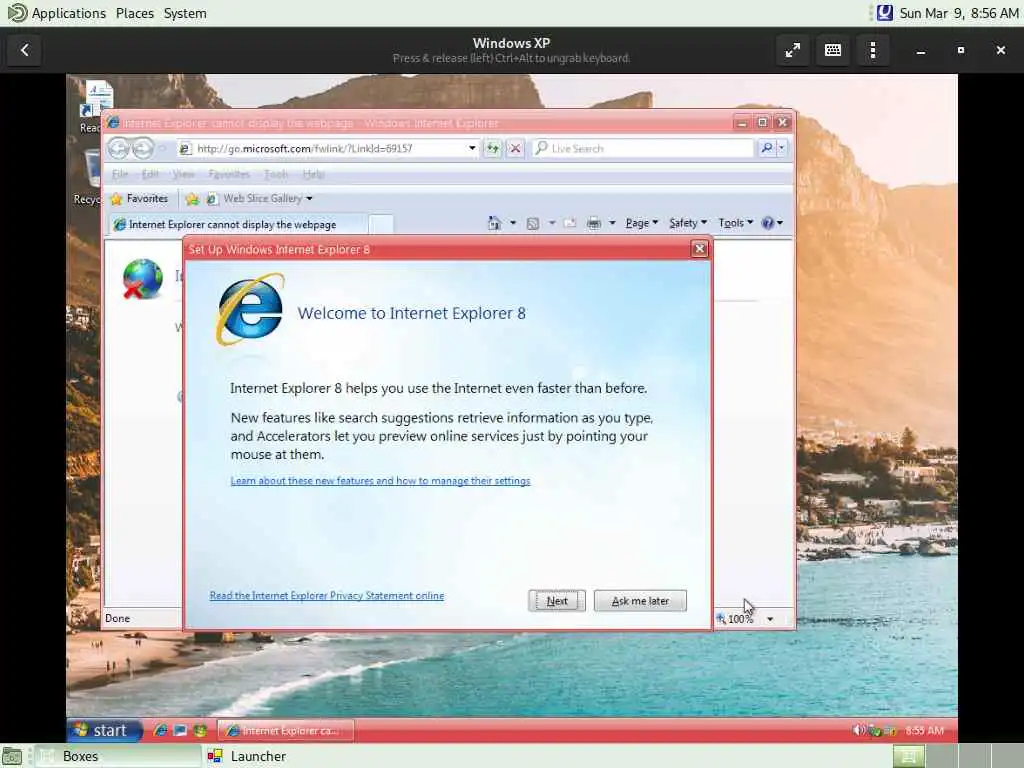Open the System menu in top panel

[185, 13]
